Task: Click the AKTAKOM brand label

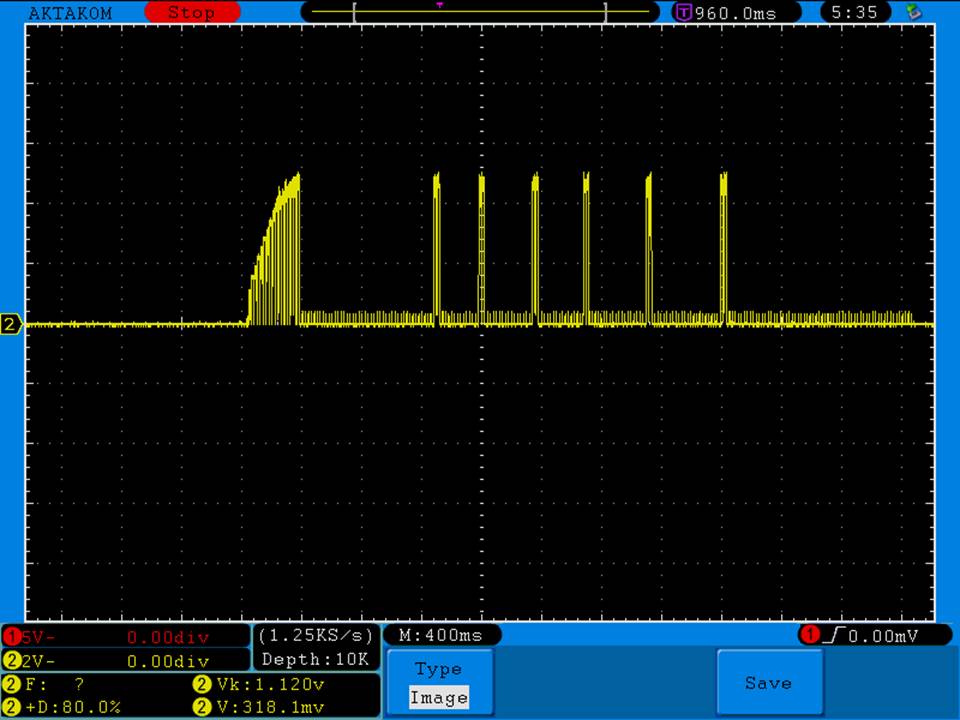Action: pyautogui.click(x=70, y=13)
